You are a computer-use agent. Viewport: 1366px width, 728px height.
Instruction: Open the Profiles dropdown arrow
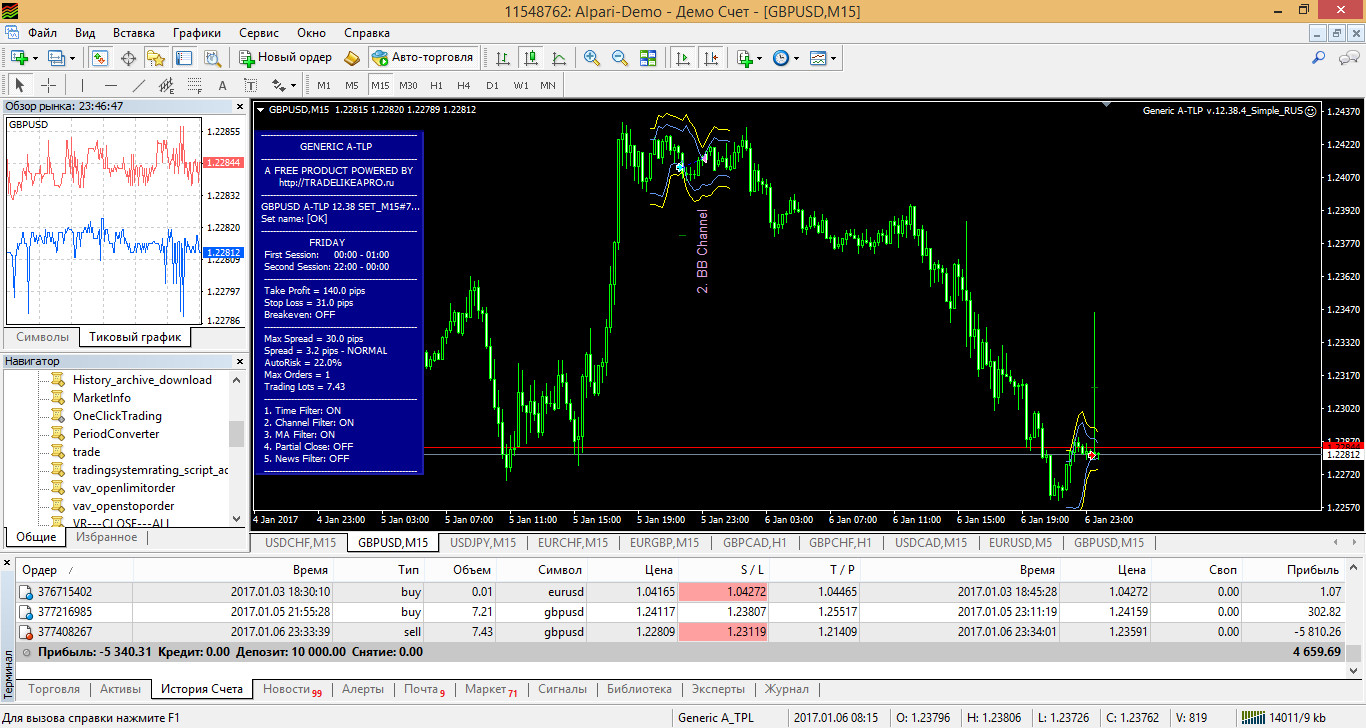tap(72, 57)
